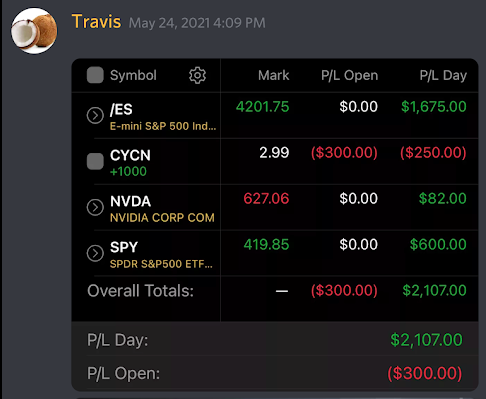Click the /ES P/L Day value $1,675.00
This screenshot has width=486, height=399.
click(434, 107)
